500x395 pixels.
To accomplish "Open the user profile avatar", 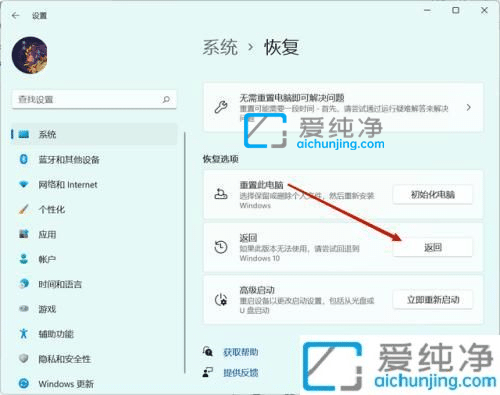I will (x=30, y=55).
